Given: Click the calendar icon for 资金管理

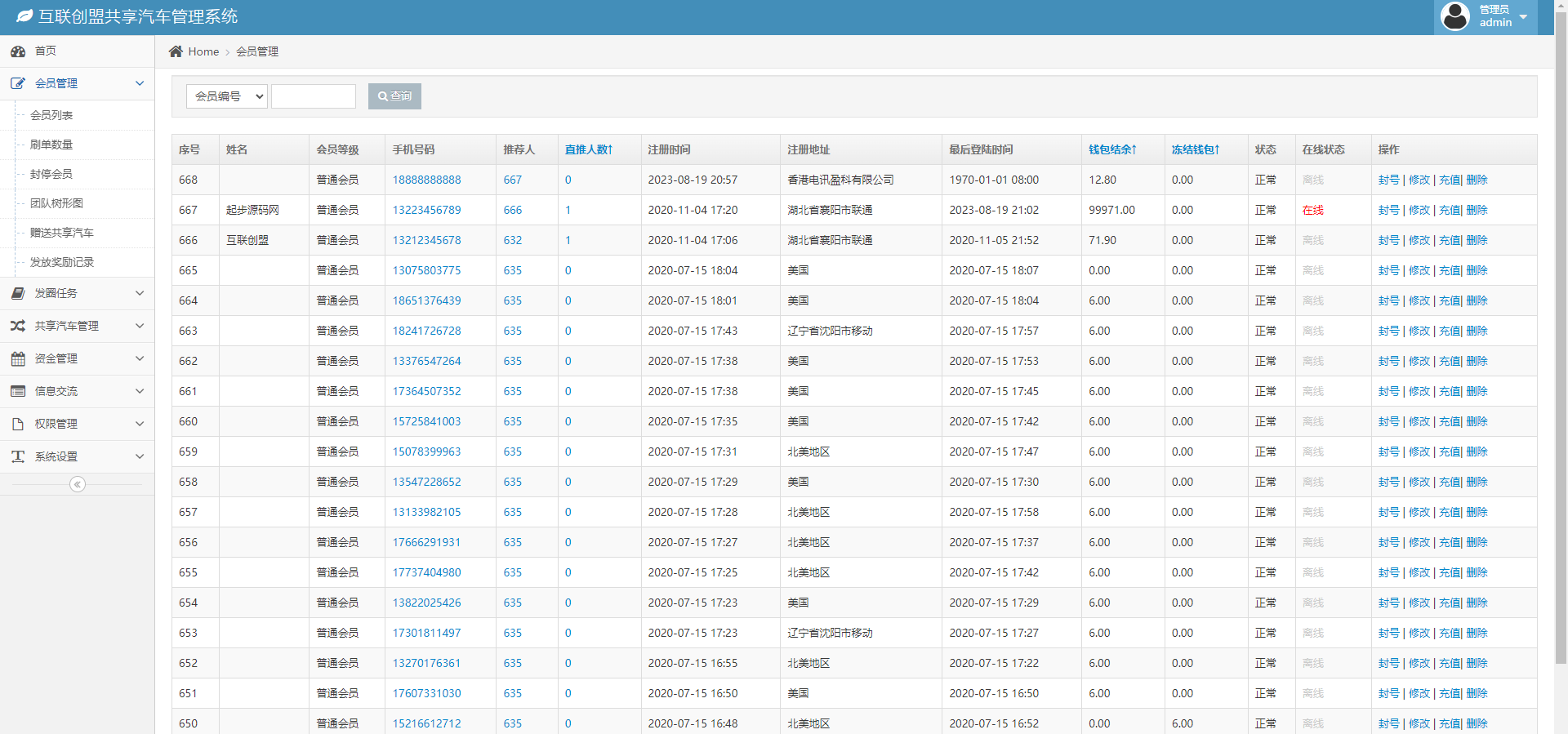Looking at the screenshot, I should [18, 358].
